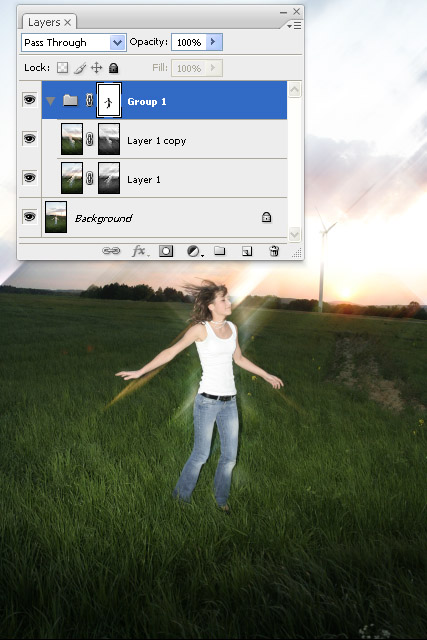This screenshot has height=640, width=427.
Task: Select the Layer 1 name label
Action: tap(144, 180)
